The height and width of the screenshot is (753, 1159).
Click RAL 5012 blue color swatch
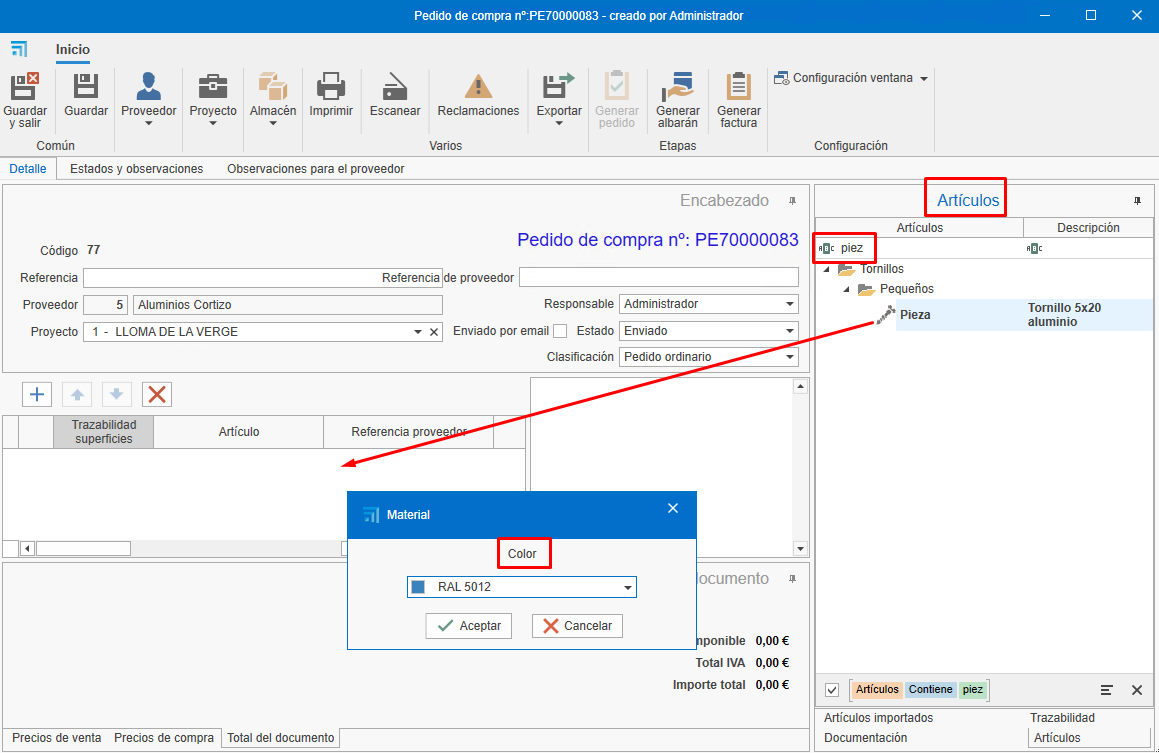click(418, 587)
